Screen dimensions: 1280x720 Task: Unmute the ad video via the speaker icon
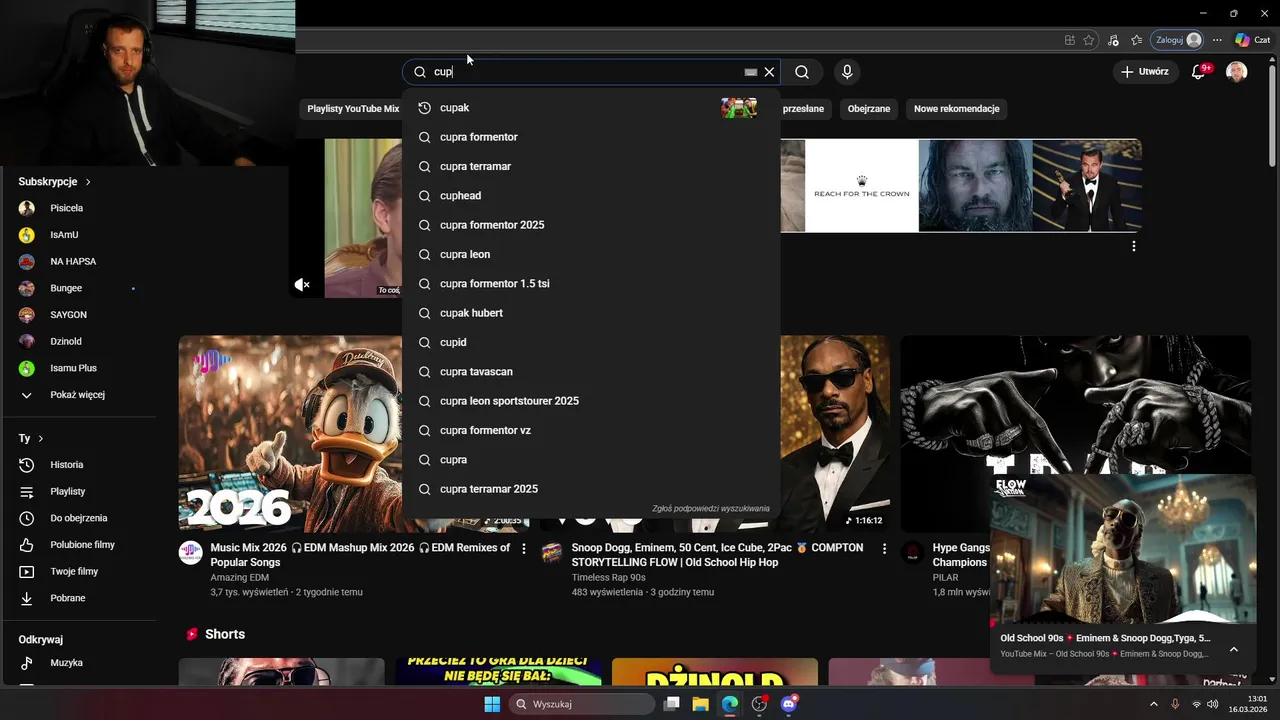(x=302, y=285)
